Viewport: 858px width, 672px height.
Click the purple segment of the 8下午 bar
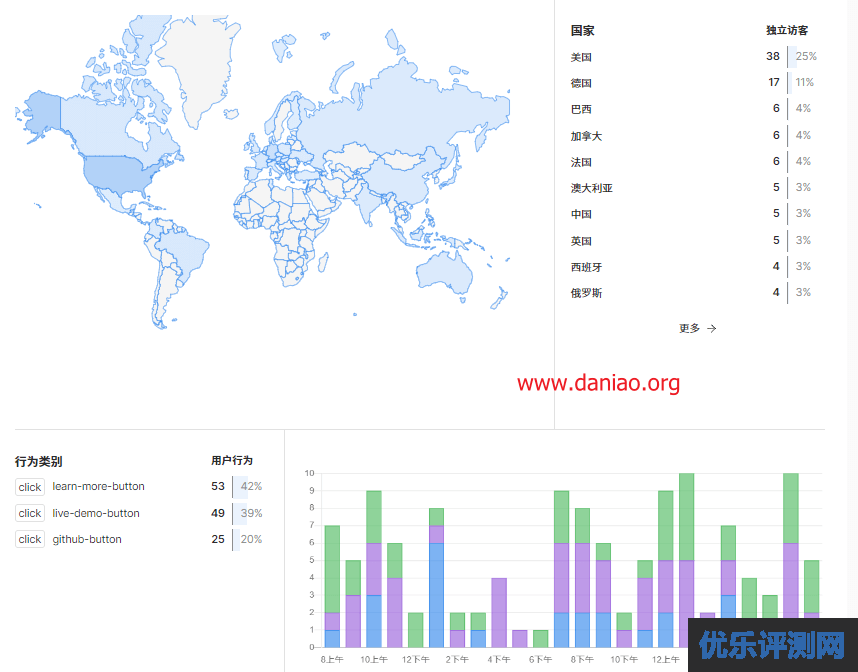[582, 578]
